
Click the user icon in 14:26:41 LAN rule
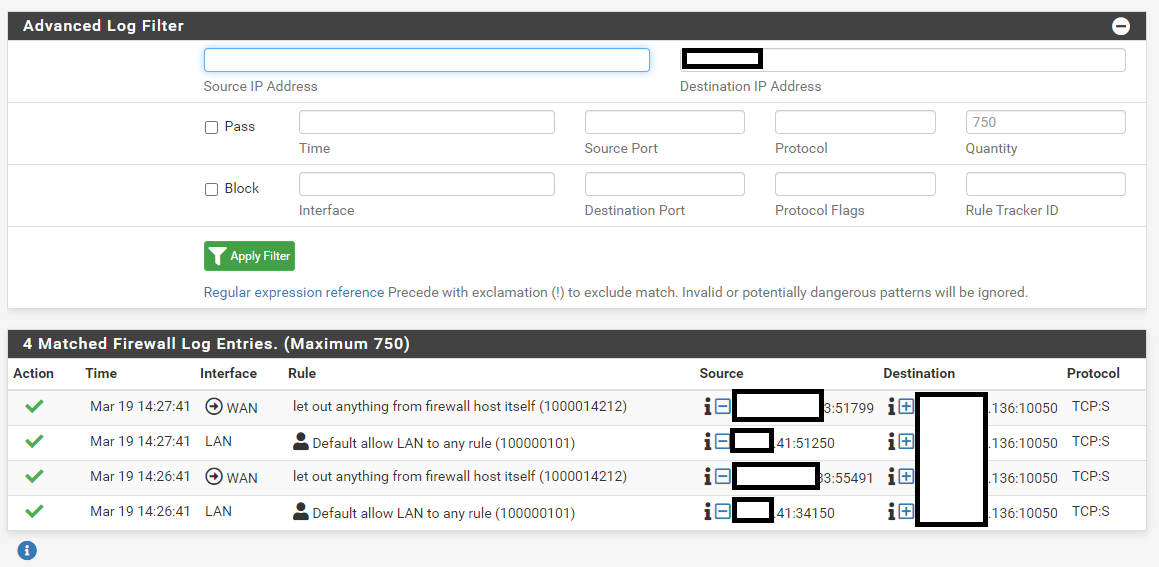301,512
